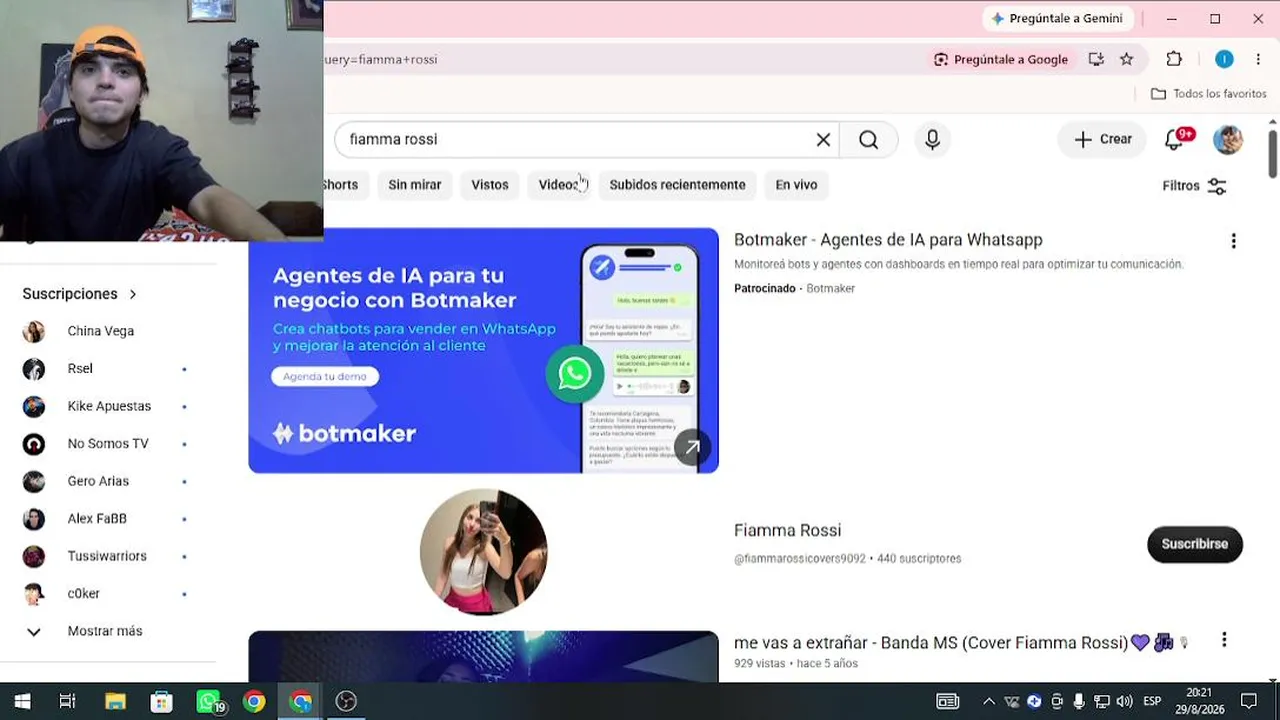Click the microphone icon in system tray
Screen dimensions: 1280x720
[x=1079, y=701]
